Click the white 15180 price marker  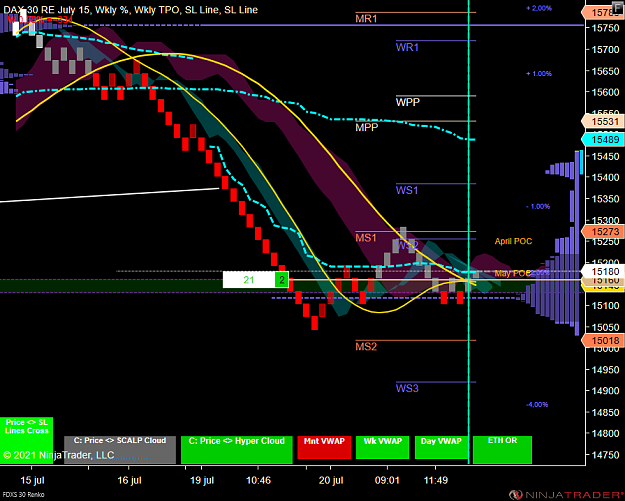[x=603, y=272]
